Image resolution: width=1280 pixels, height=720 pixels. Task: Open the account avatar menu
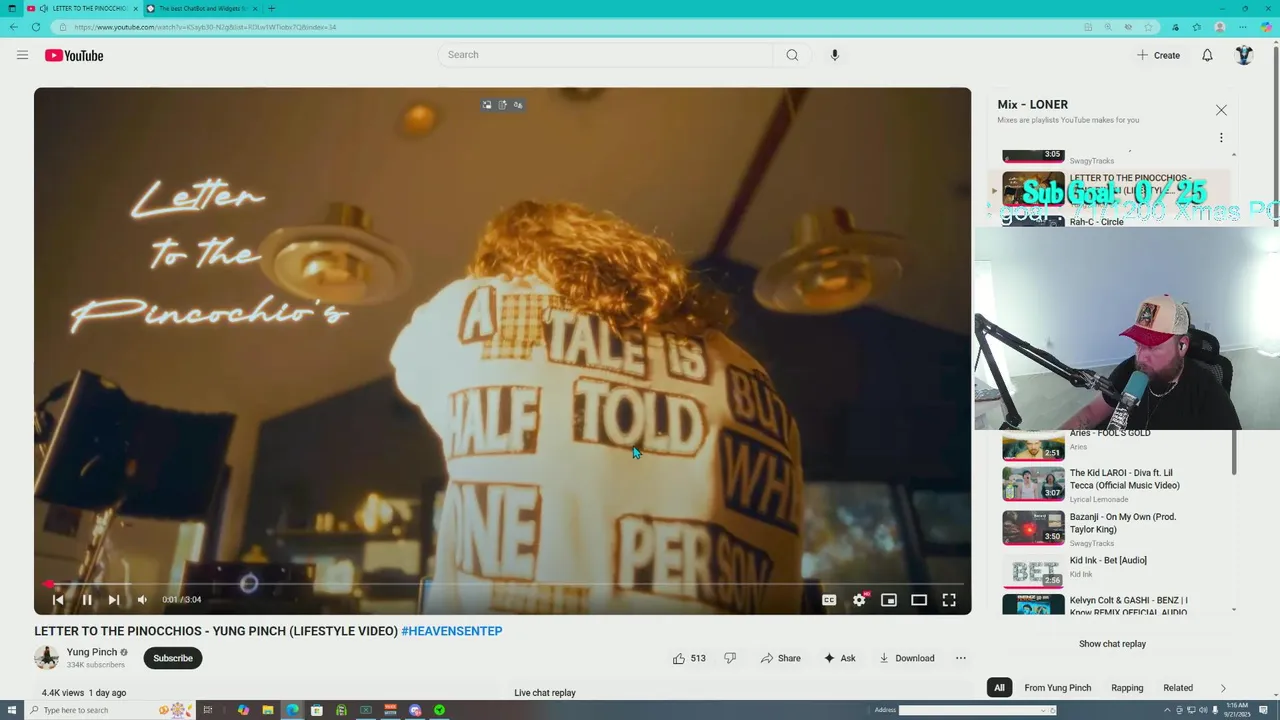coord(1244,55)
